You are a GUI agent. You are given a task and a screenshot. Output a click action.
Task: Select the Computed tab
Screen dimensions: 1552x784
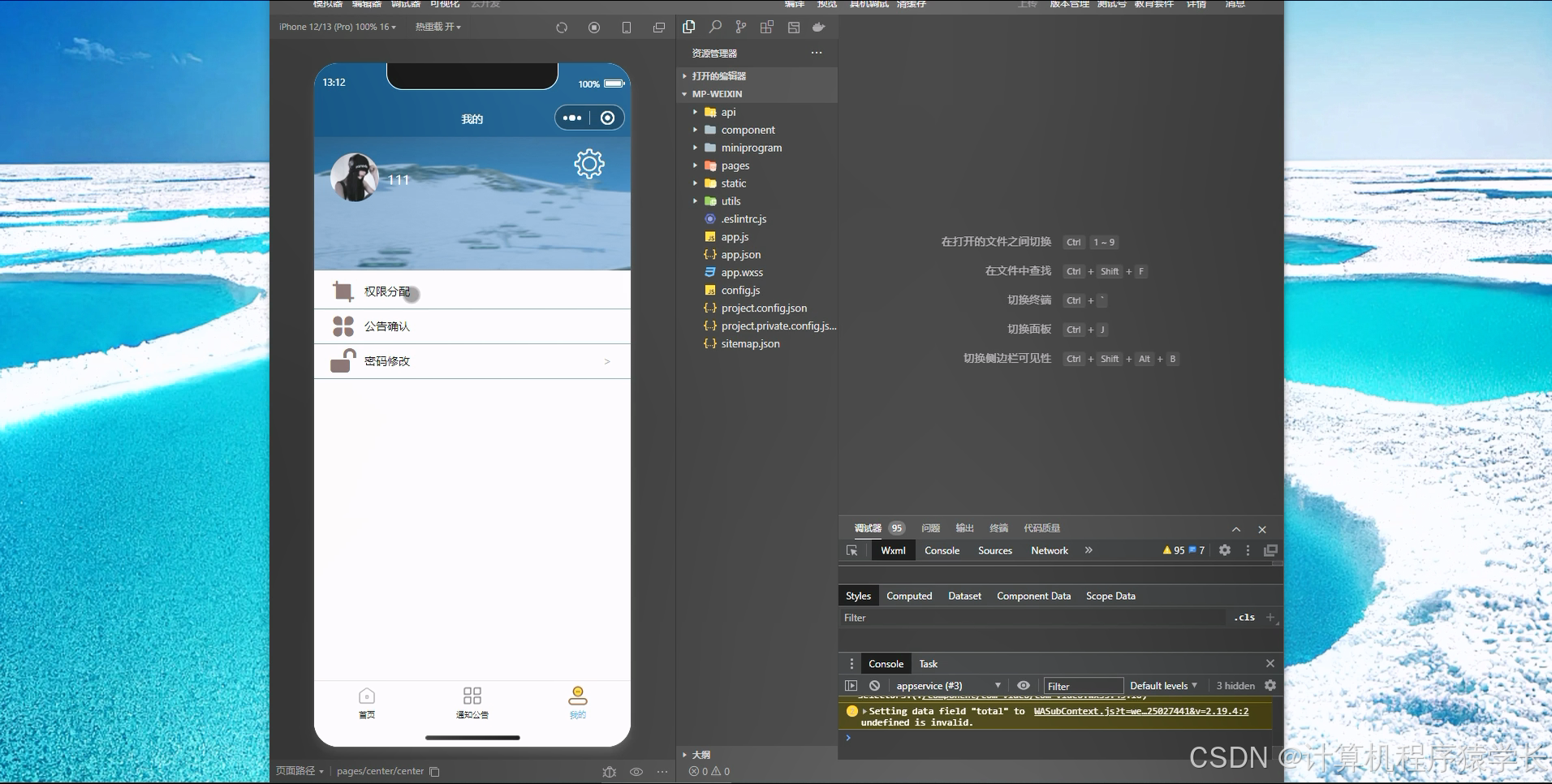(909, 596)
